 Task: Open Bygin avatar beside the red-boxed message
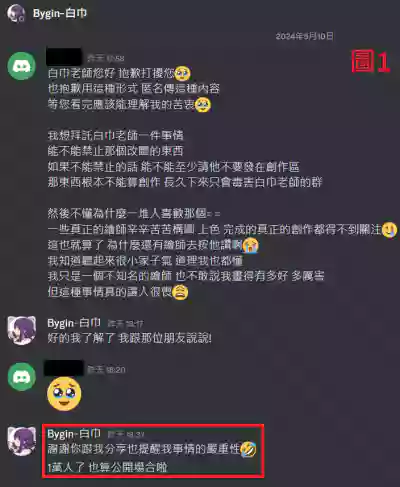coord(22,441)
